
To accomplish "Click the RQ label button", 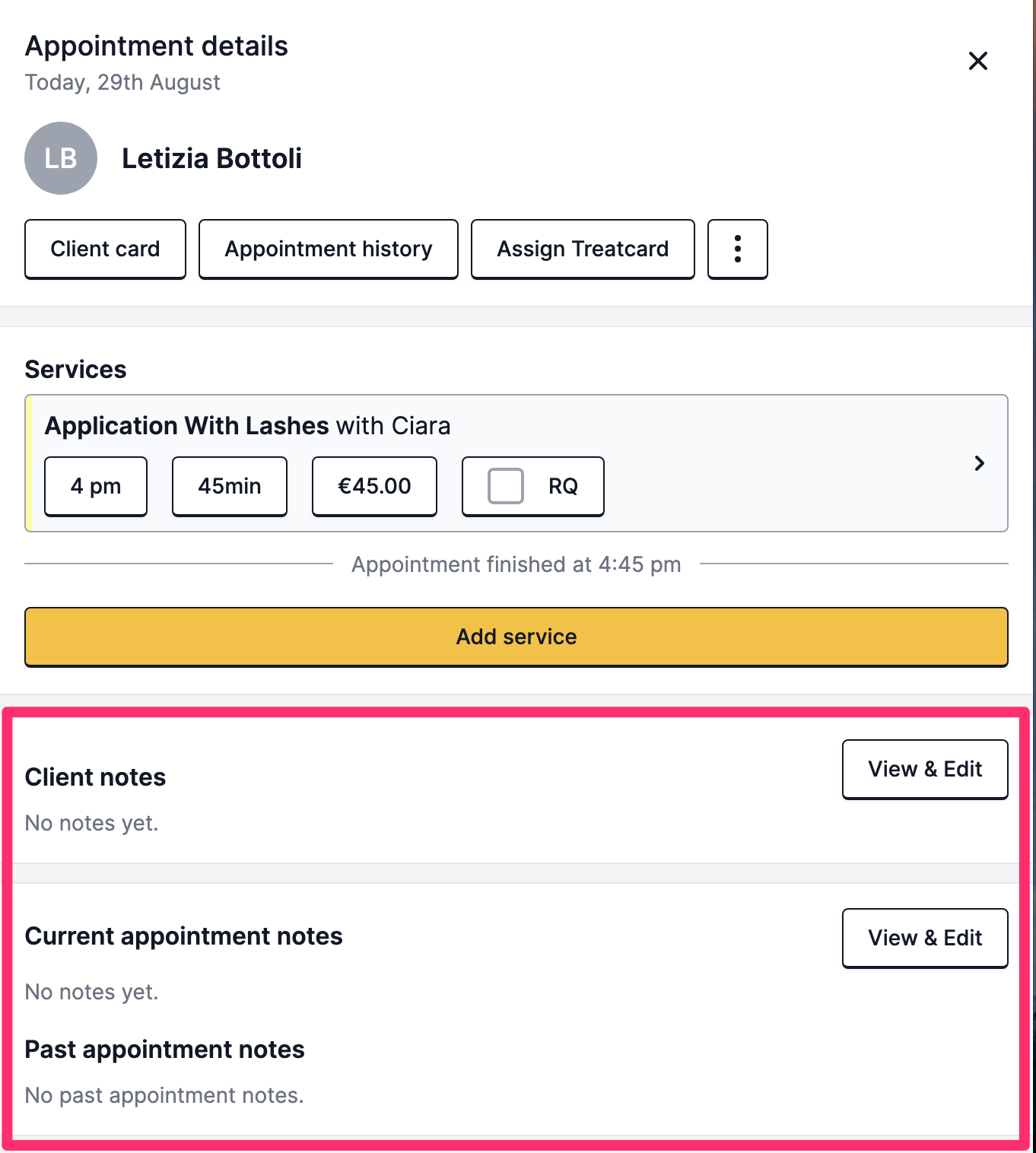I will pos(533,486).
